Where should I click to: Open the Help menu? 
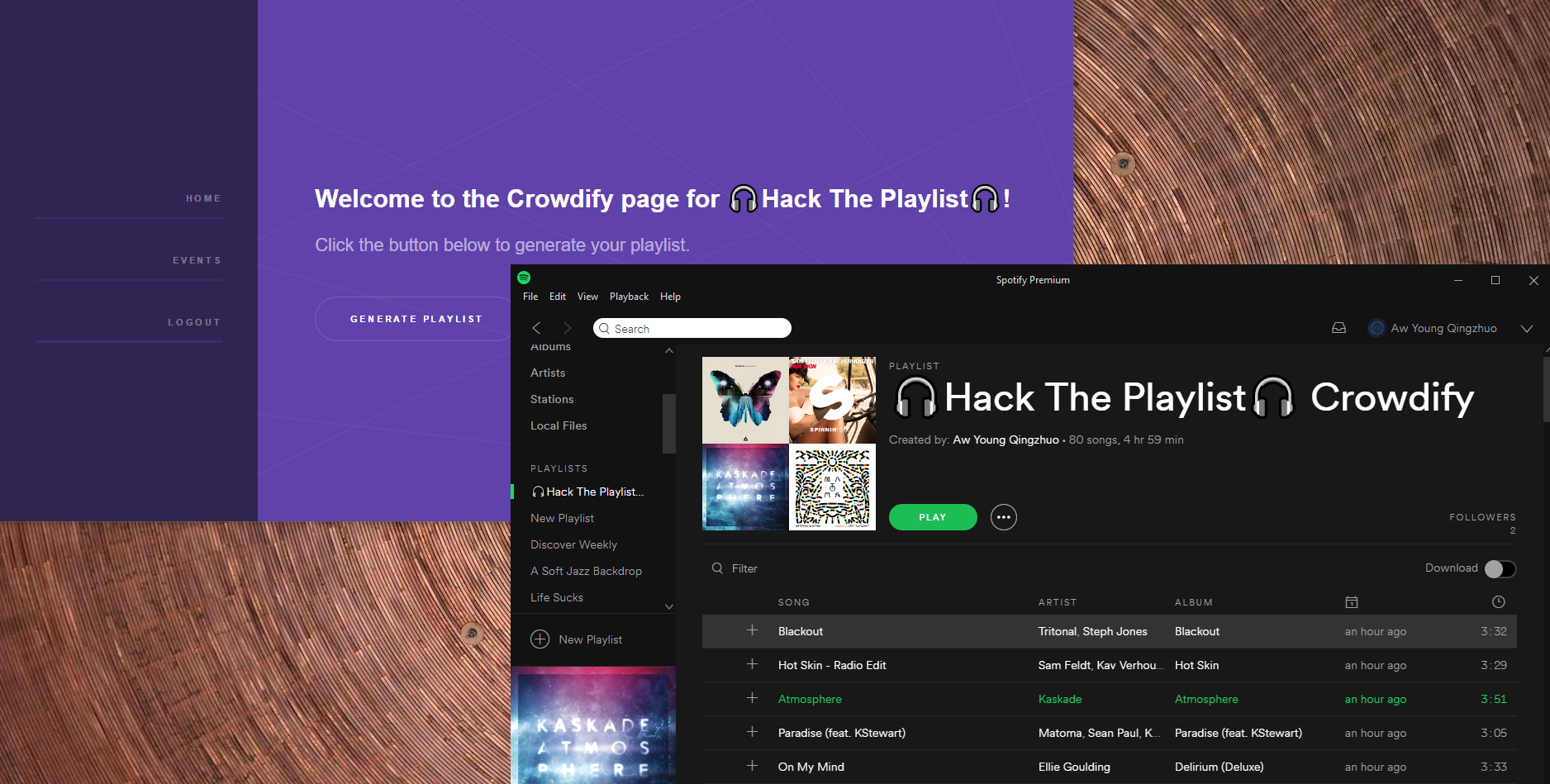pos(670,297)
